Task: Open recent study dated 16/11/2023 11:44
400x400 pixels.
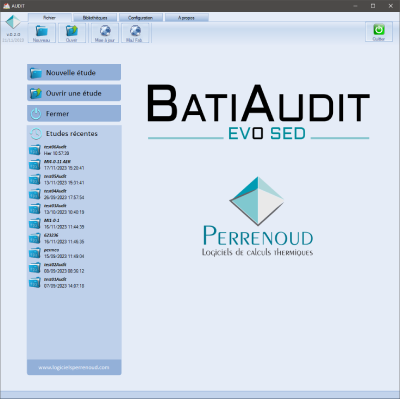Action: click(x=57, y=224)
